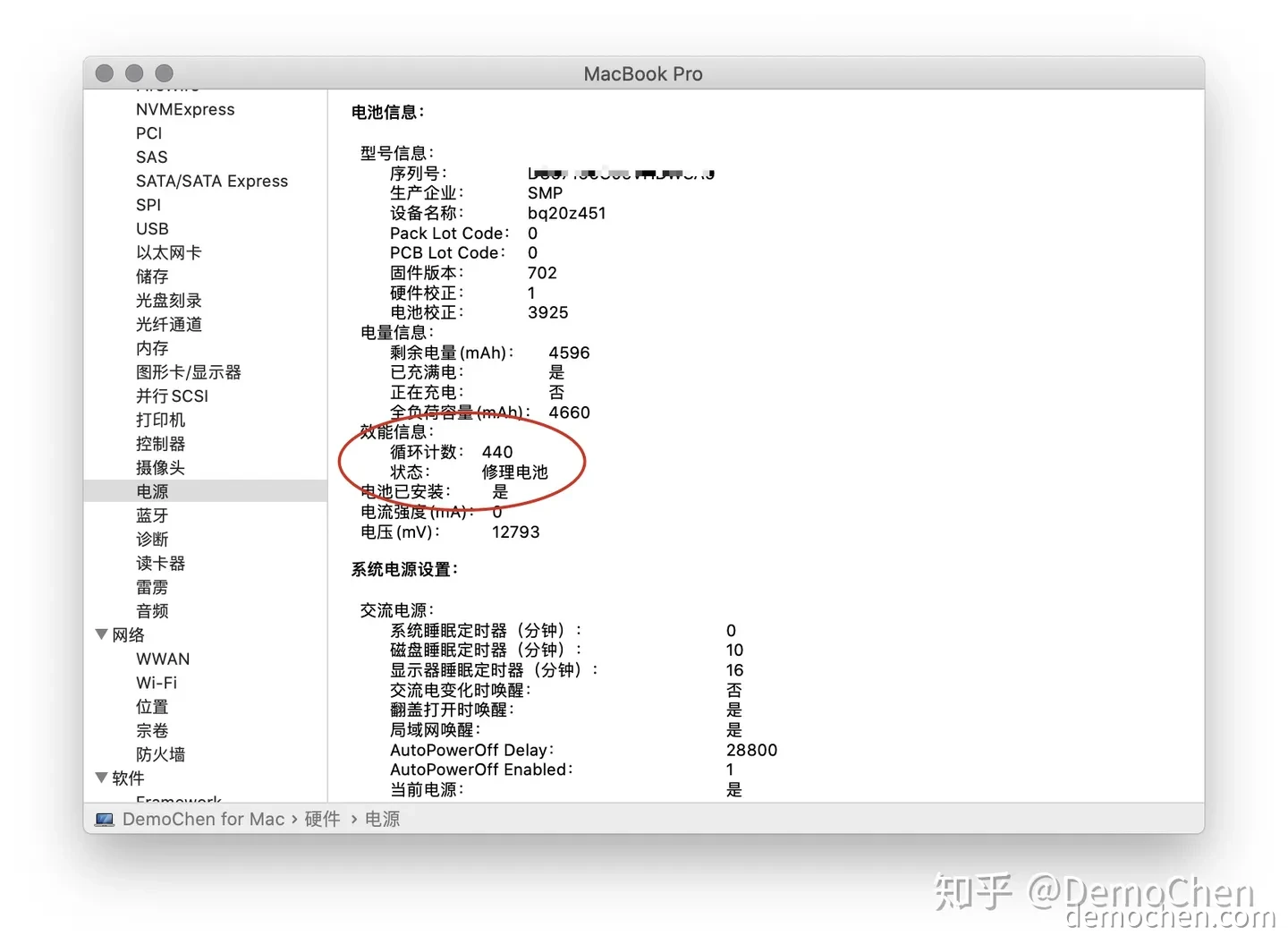This screenshot has height=944, width=1288.
Task: Choose SATA/SATA Express in sidebar
Action: pos(212,181)
